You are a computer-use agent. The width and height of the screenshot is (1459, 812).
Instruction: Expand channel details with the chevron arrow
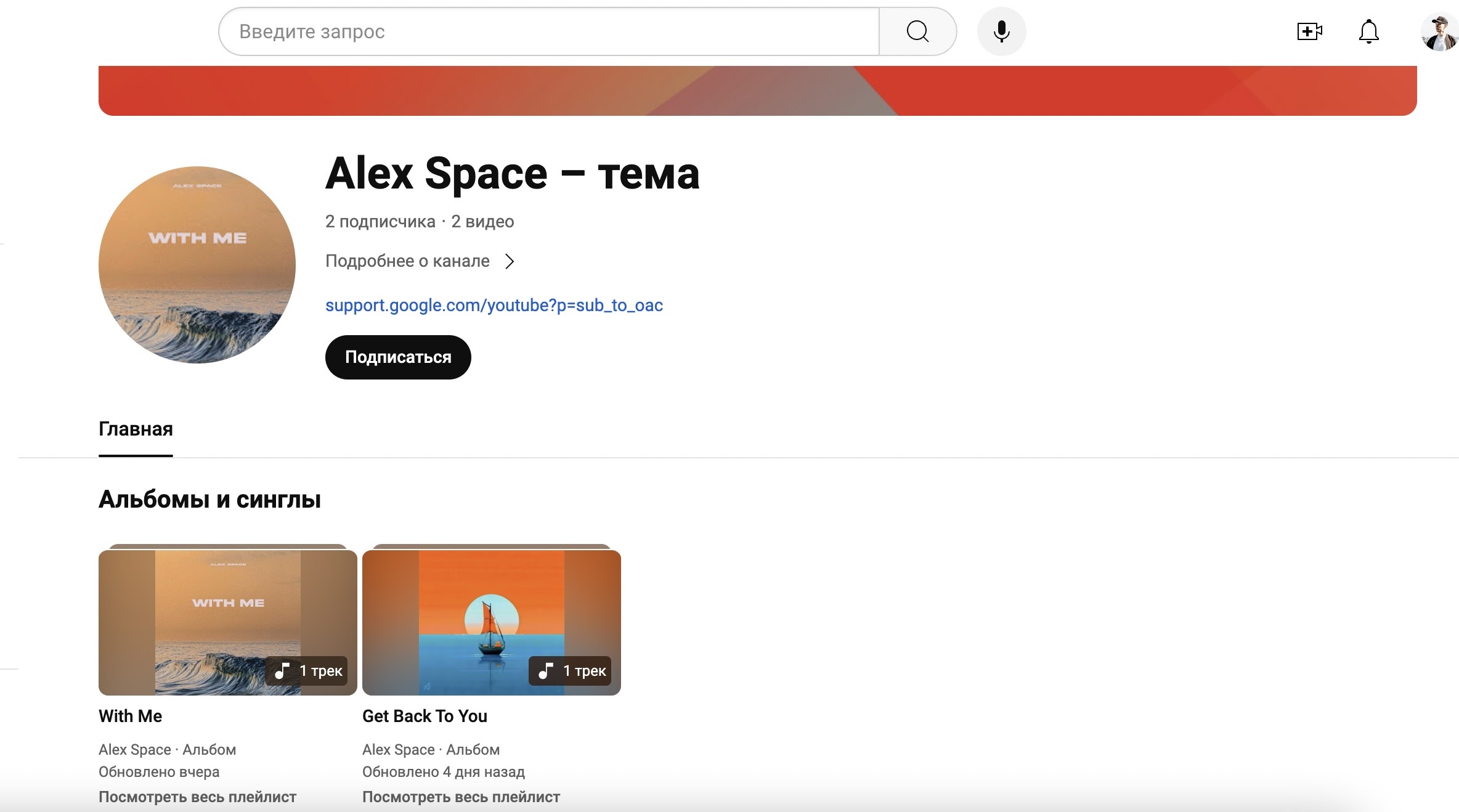pyautogui.click(x=510, y=262)
